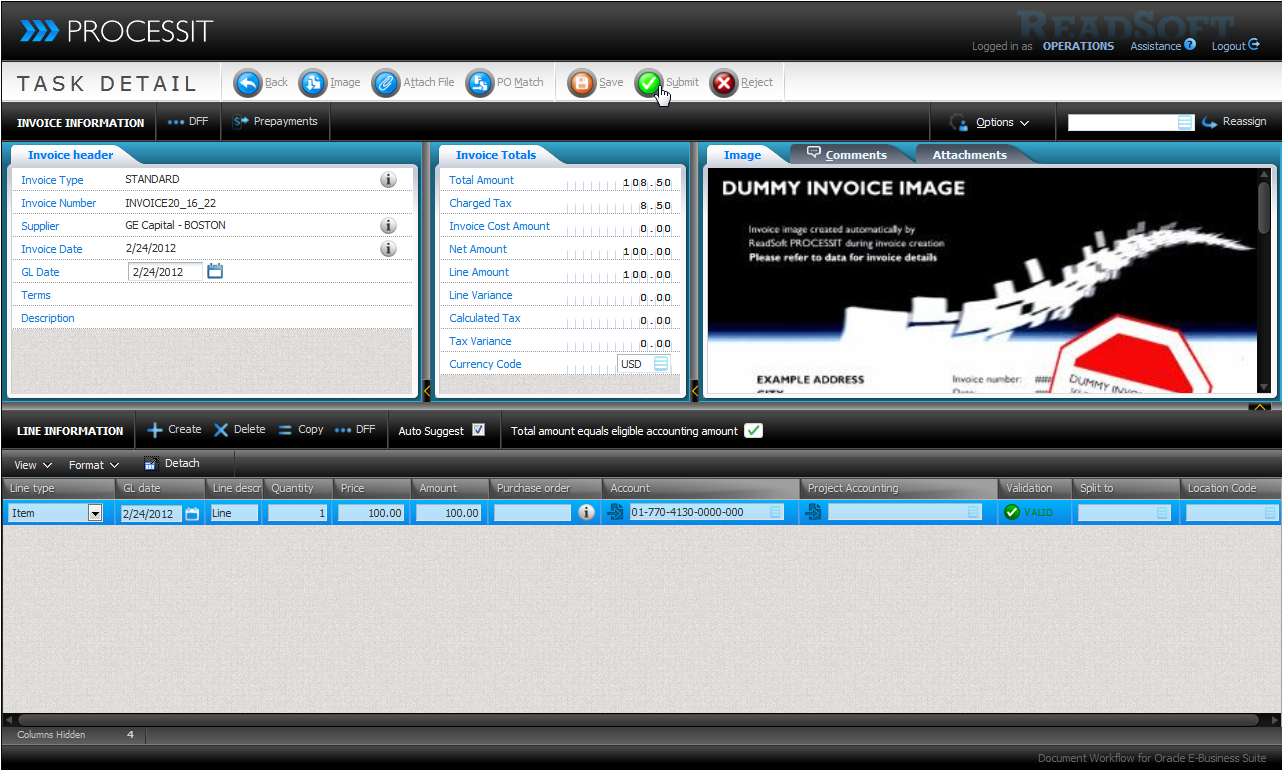Open the invoice Image viewer icon
The height and width of the screenshot is (771, 1283).
(x=314, y=83)
